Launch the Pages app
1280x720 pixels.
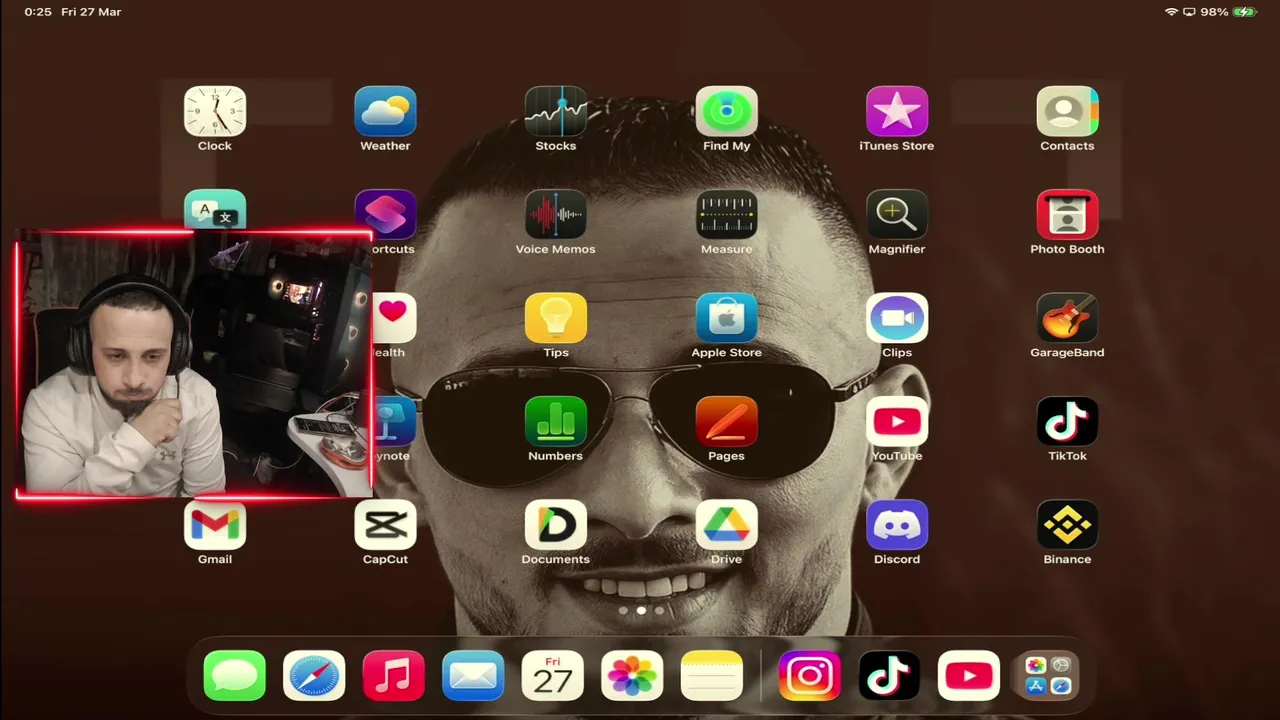click(727, 421)
